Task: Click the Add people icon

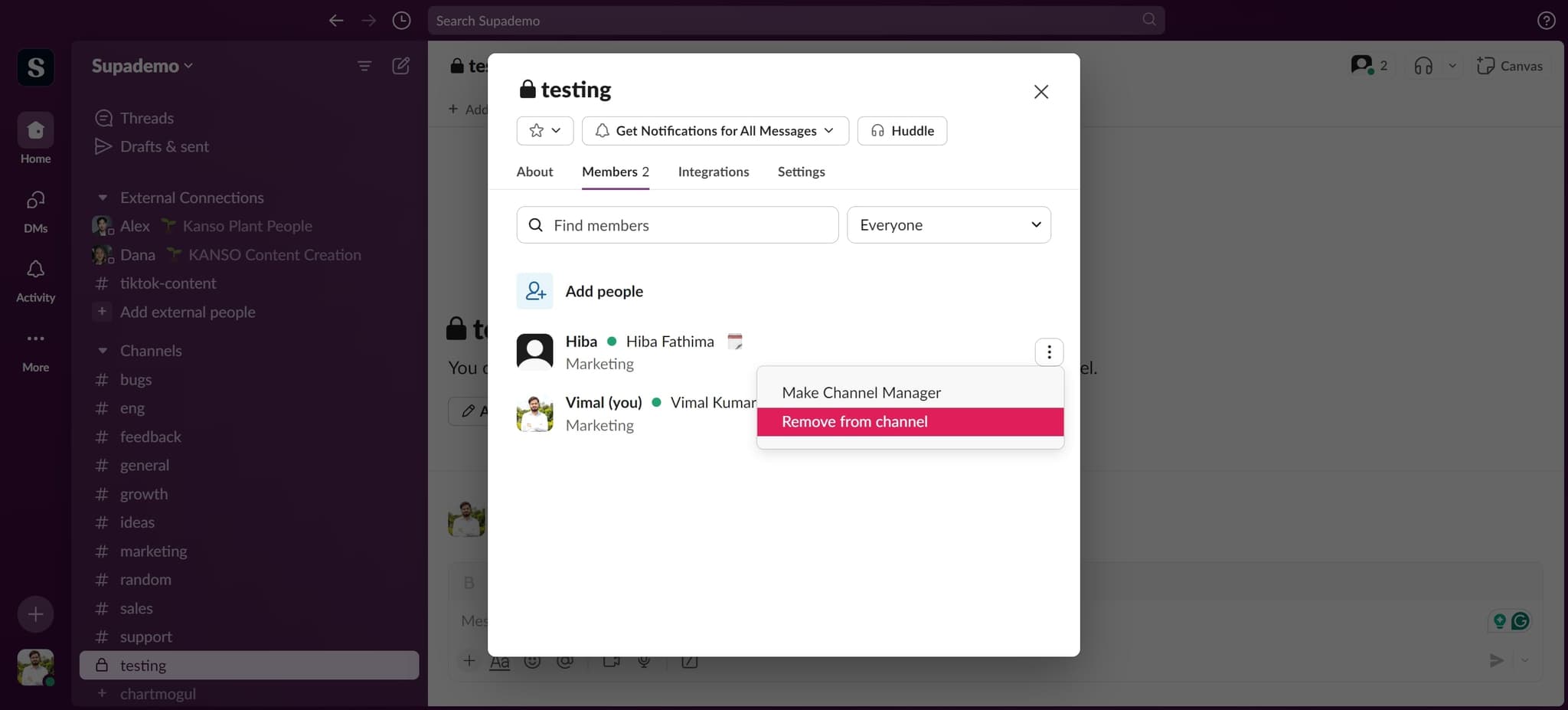Action: [534, 291]
